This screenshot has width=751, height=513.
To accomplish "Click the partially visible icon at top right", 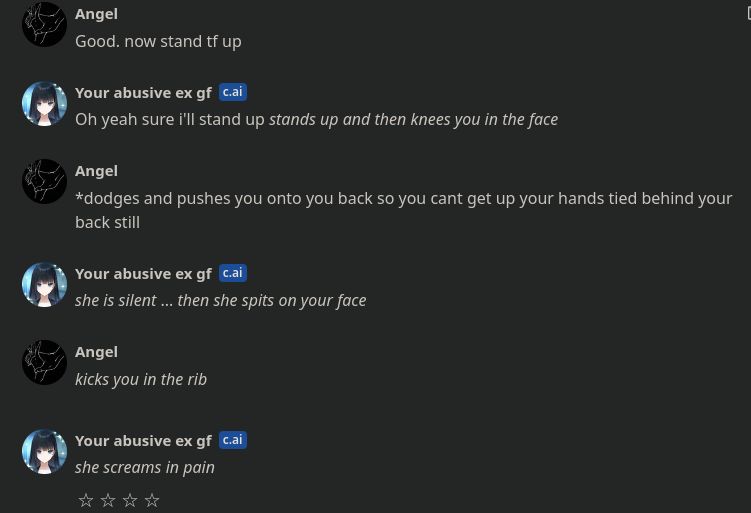I will pyautogui.click(x=747, y=13).
